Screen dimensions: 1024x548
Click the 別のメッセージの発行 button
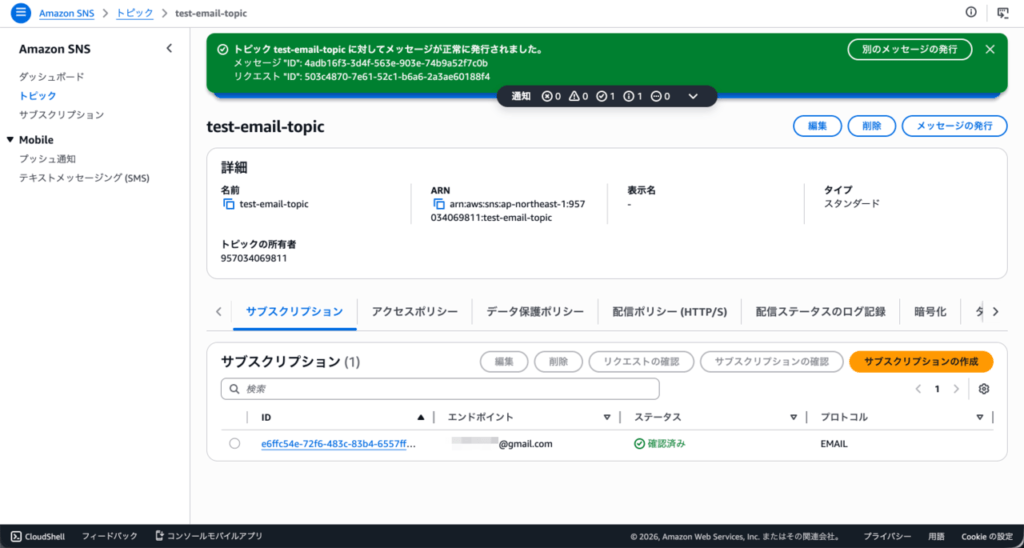910,49
